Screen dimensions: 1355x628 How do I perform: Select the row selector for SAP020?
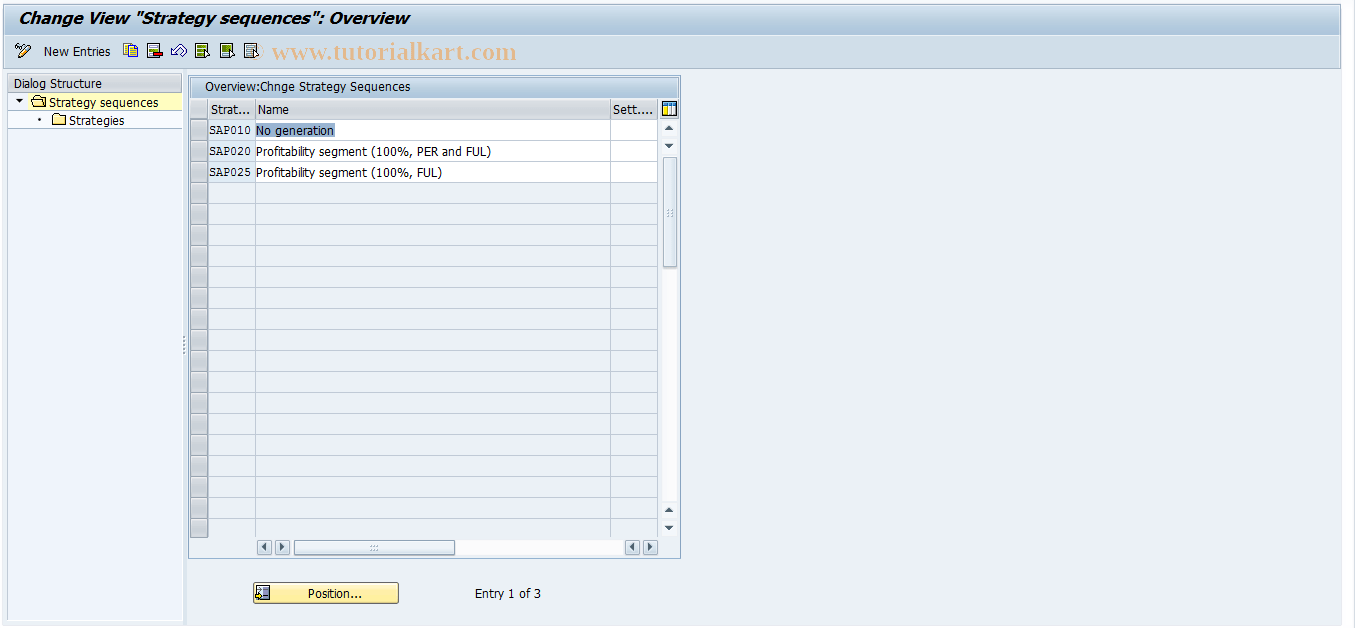(198, 151)
